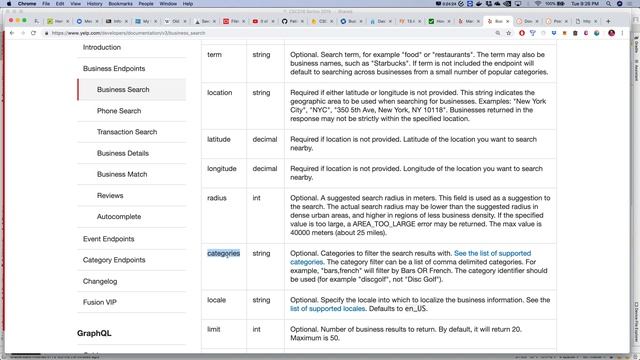Open Spotlight search in menu bar
640x360 pixels.
[609, 4]
